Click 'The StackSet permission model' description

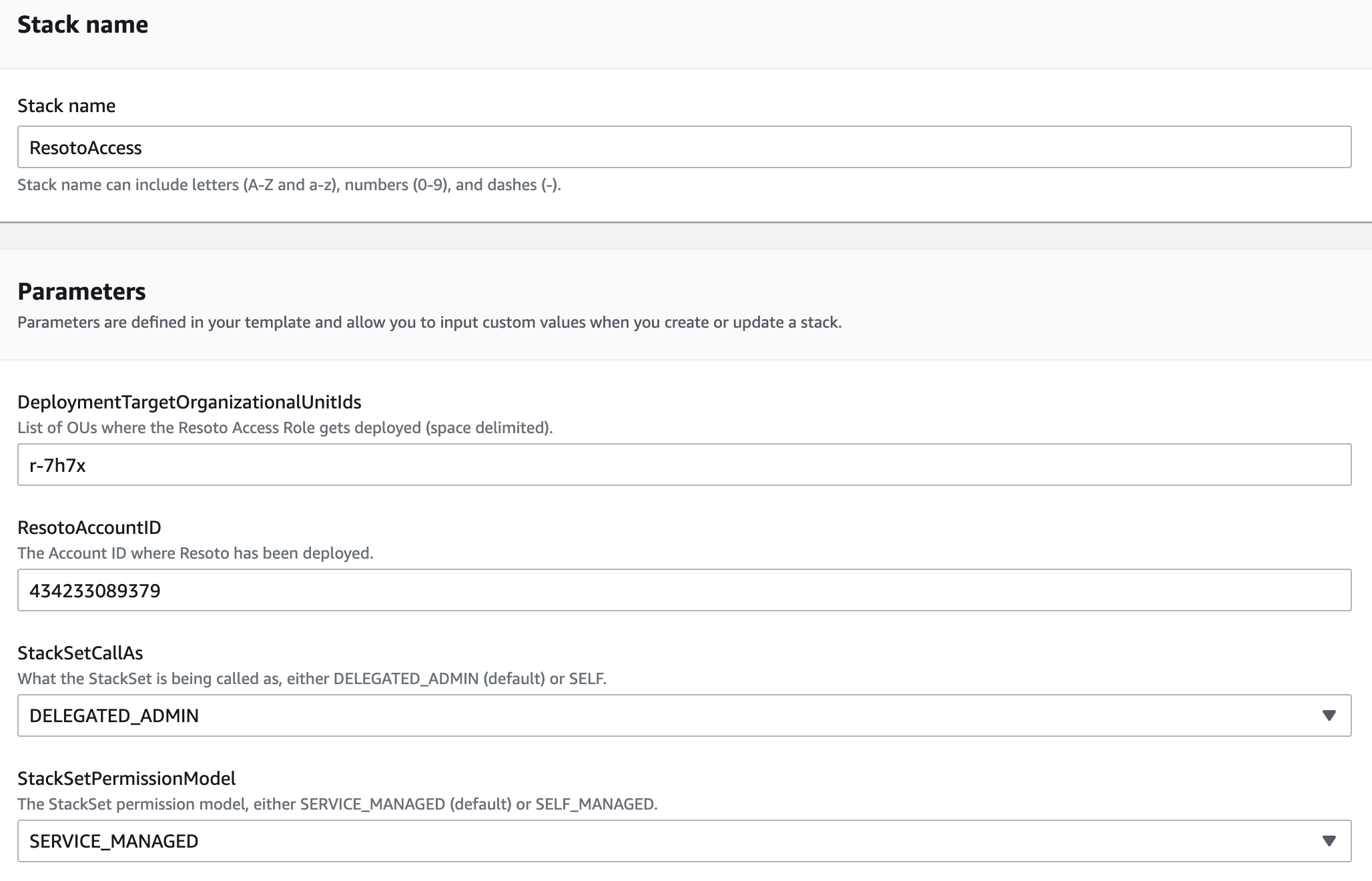[338, 804]
